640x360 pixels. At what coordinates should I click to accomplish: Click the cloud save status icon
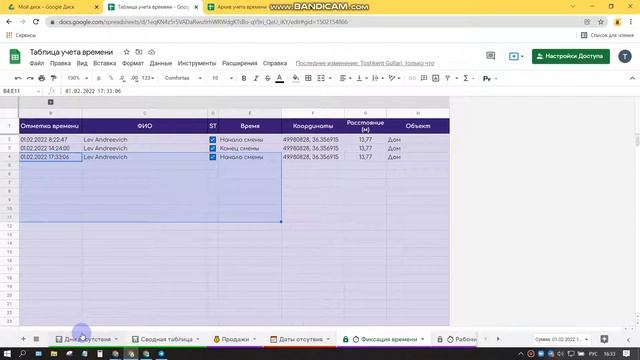[151, 52]
